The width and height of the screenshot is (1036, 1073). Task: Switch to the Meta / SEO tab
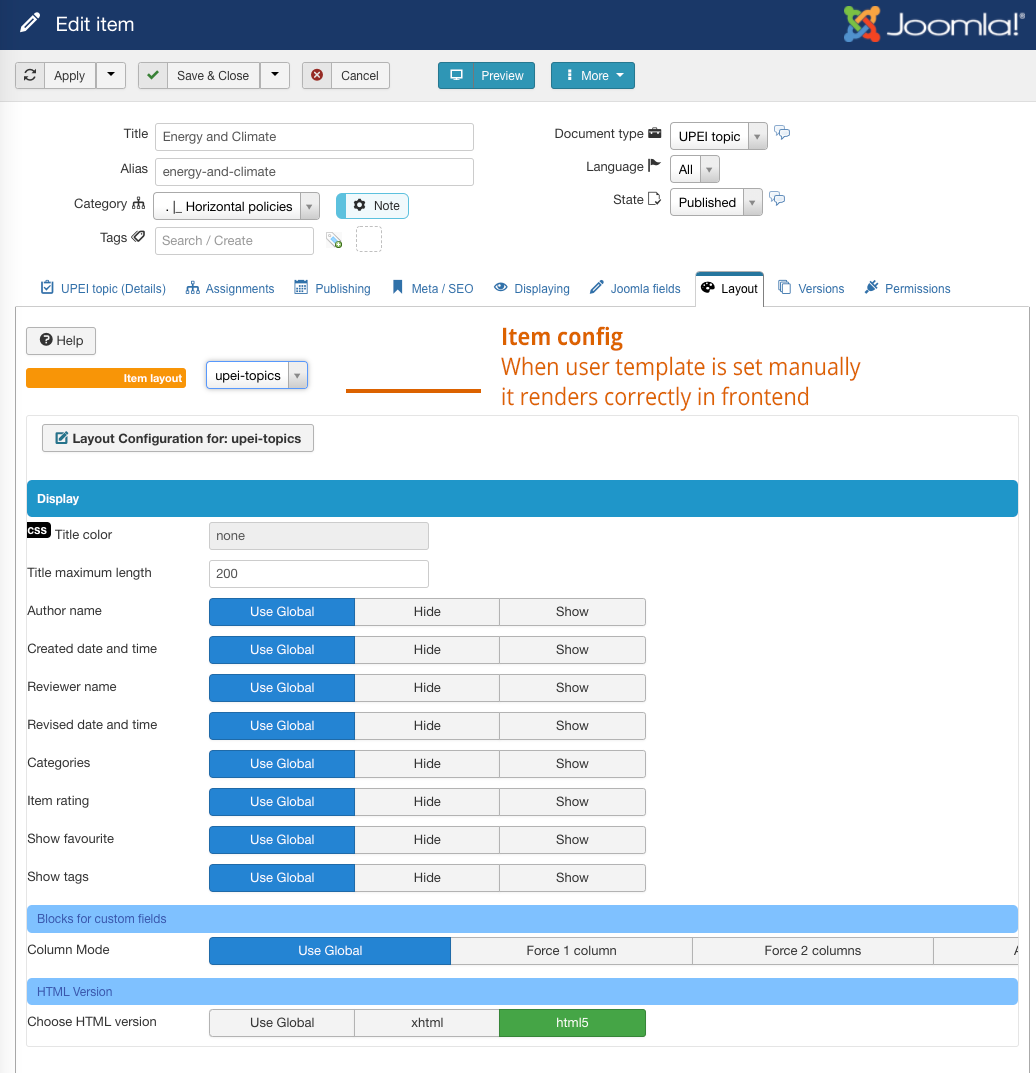pyautogui.click(x=432, y=289)
